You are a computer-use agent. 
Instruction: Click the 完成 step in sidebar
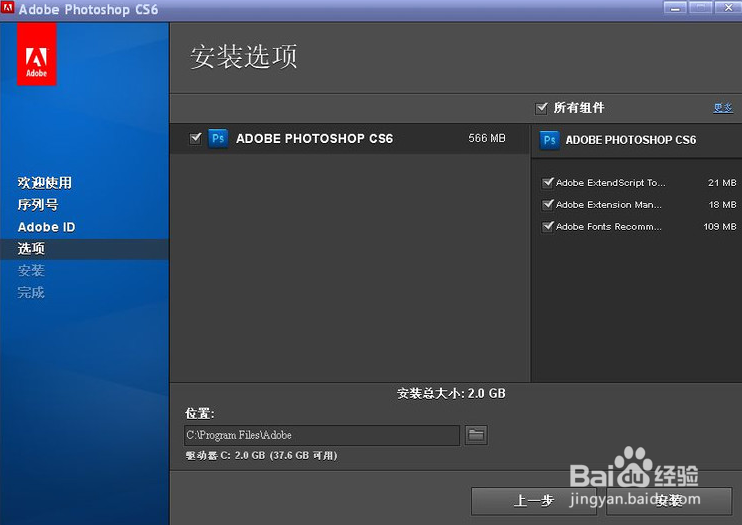[x=31, y=292]
